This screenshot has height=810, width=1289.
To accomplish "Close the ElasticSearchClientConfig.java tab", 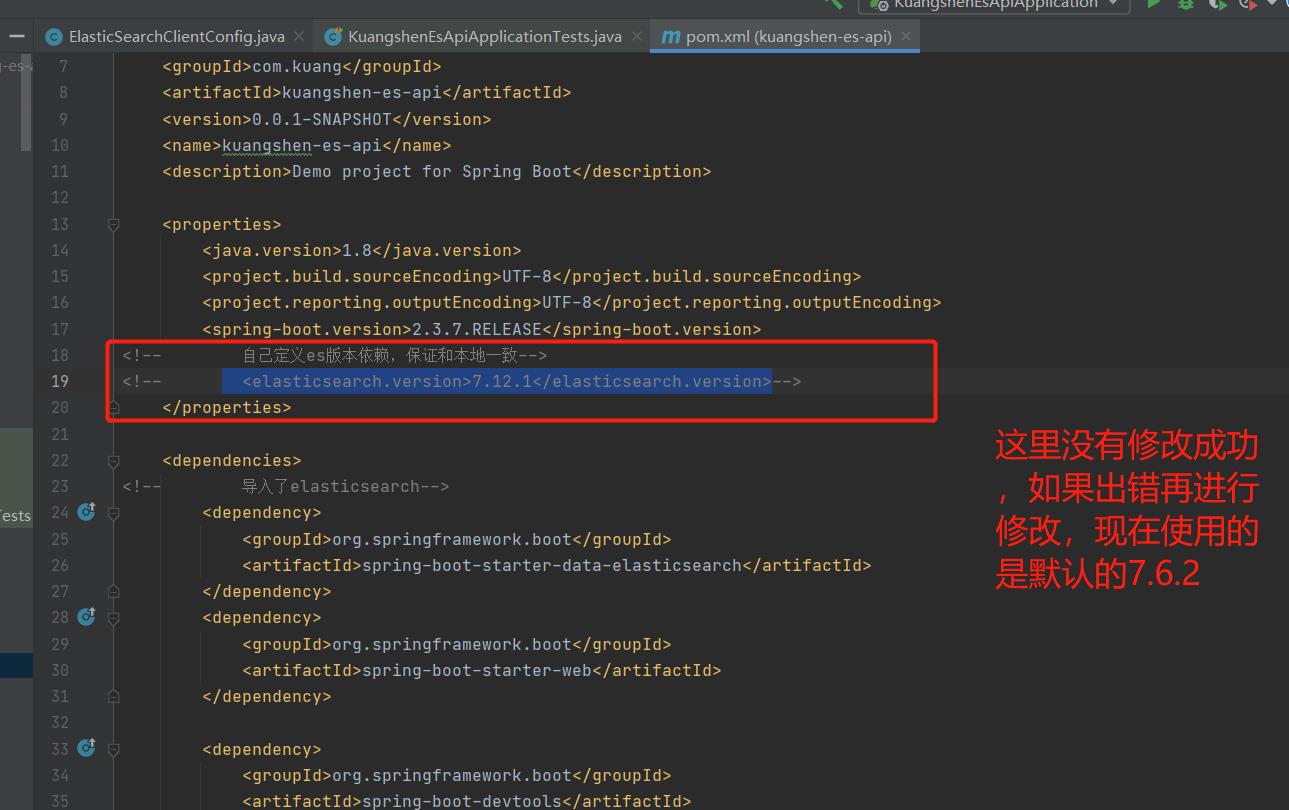I will point(298,36).
